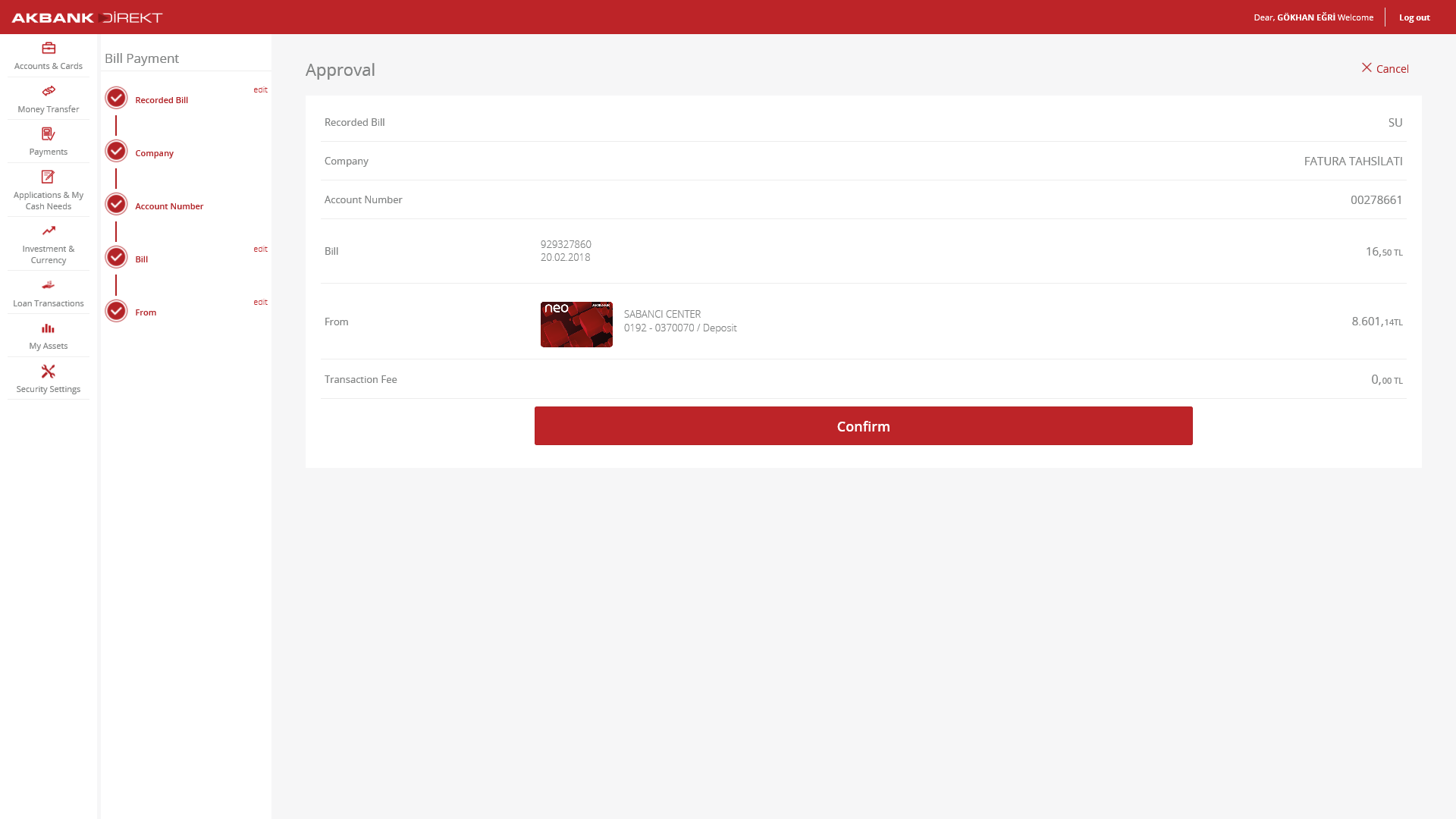The width and height of the screenshot is (1456, 819).
Task: Log out of Akbank Direkt
Action: coord(1414,17)
